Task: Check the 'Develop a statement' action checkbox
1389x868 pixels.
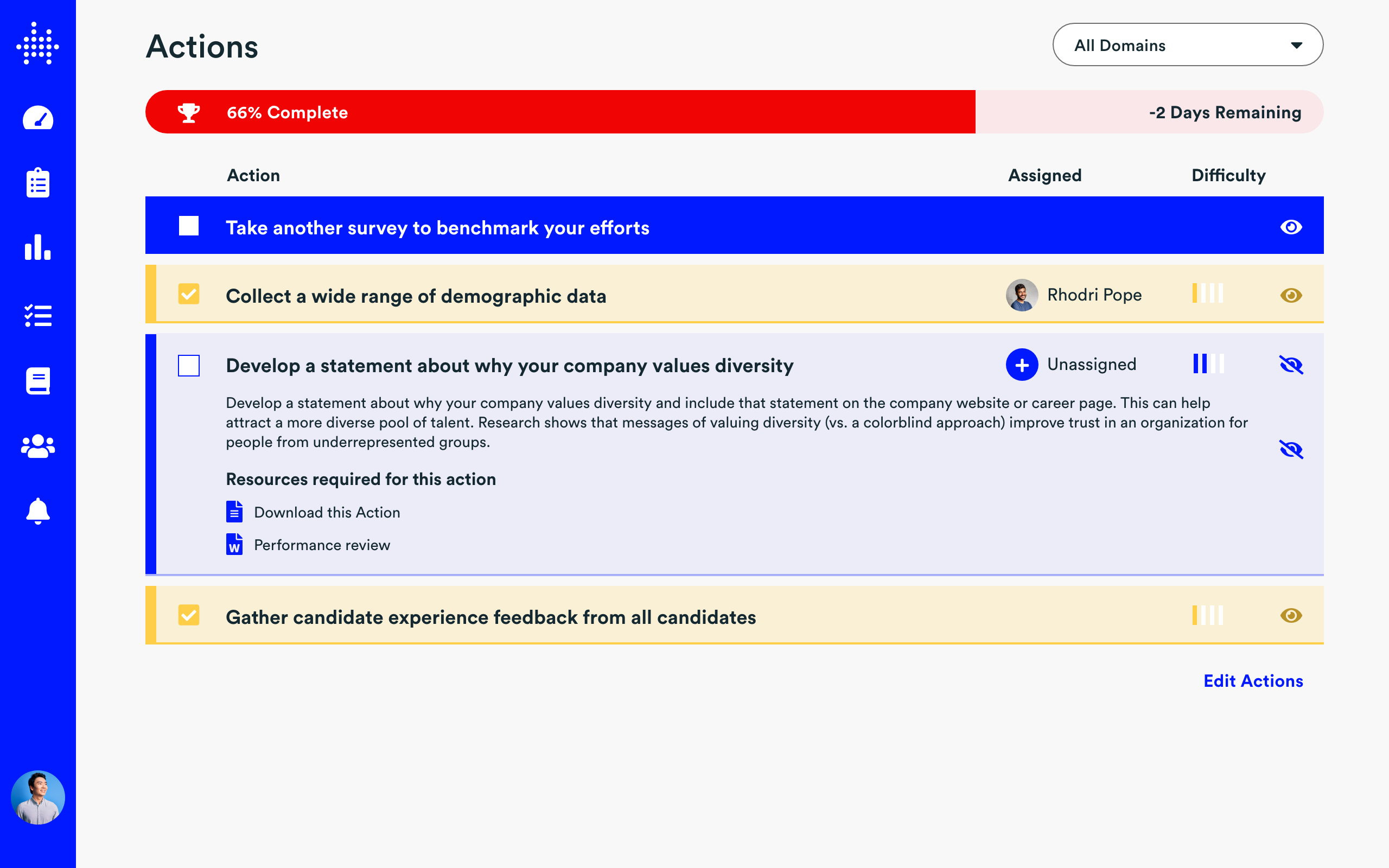Action: [188, 366]
